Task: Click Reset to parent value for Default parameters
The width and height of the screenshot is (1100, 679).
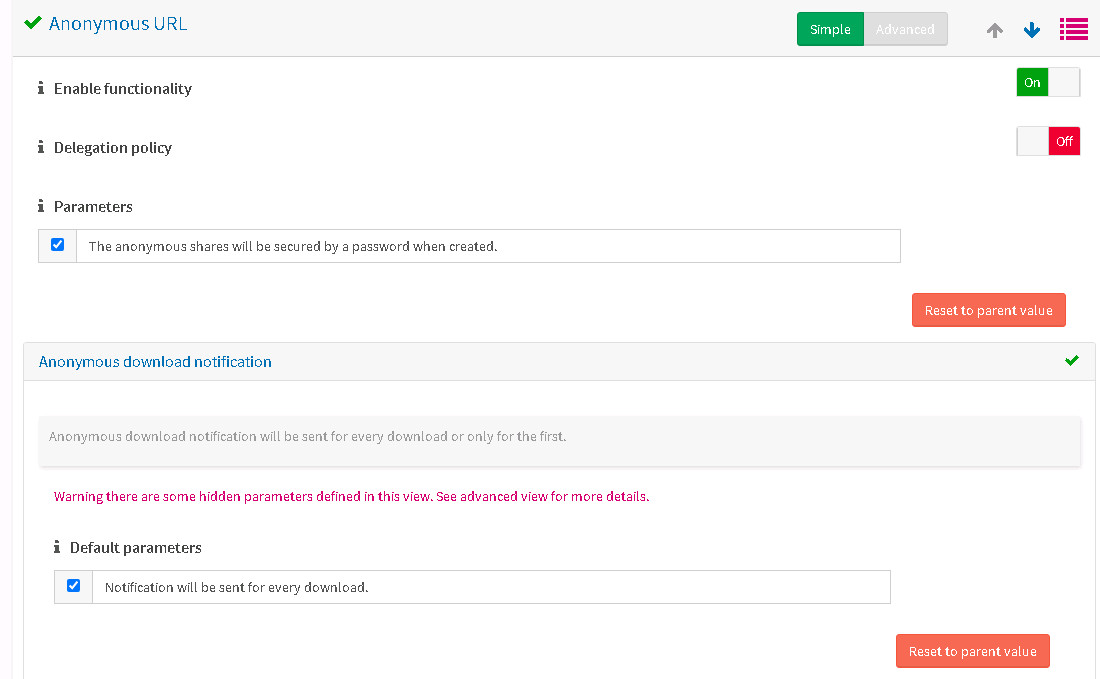Action: (x=972, y=651)
